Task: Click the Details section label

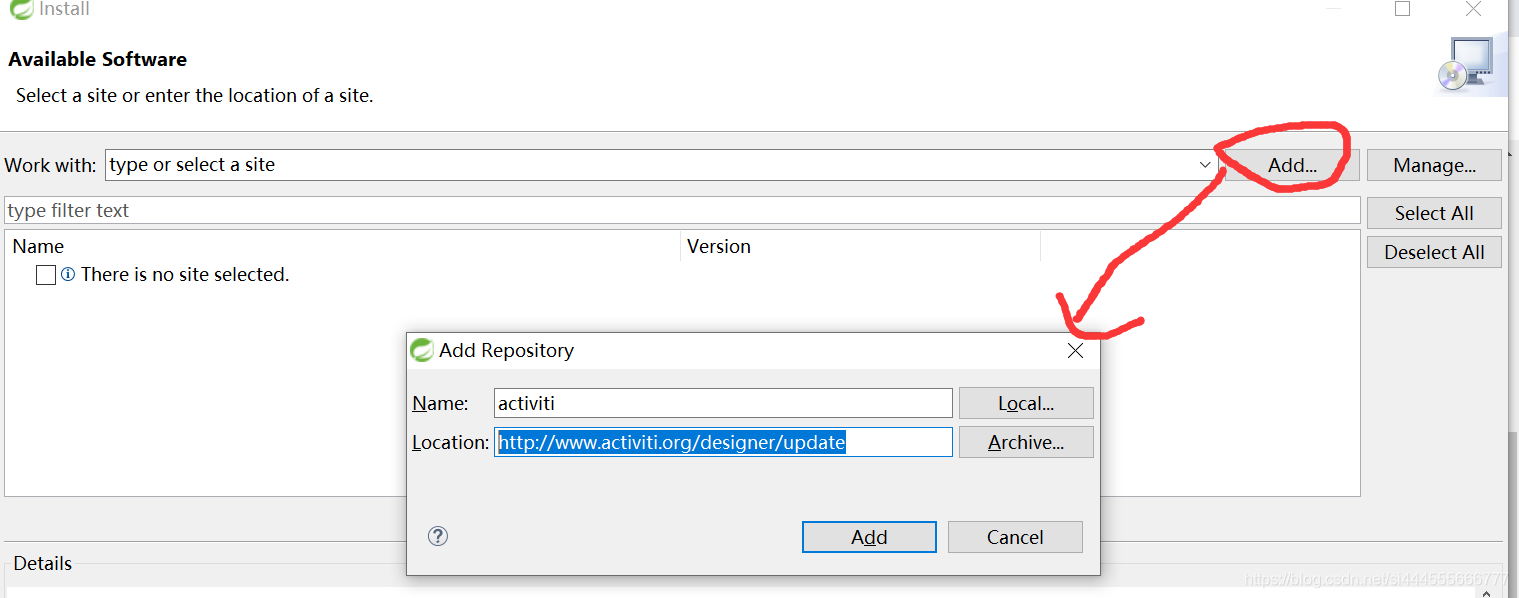Action: [42, 564]
